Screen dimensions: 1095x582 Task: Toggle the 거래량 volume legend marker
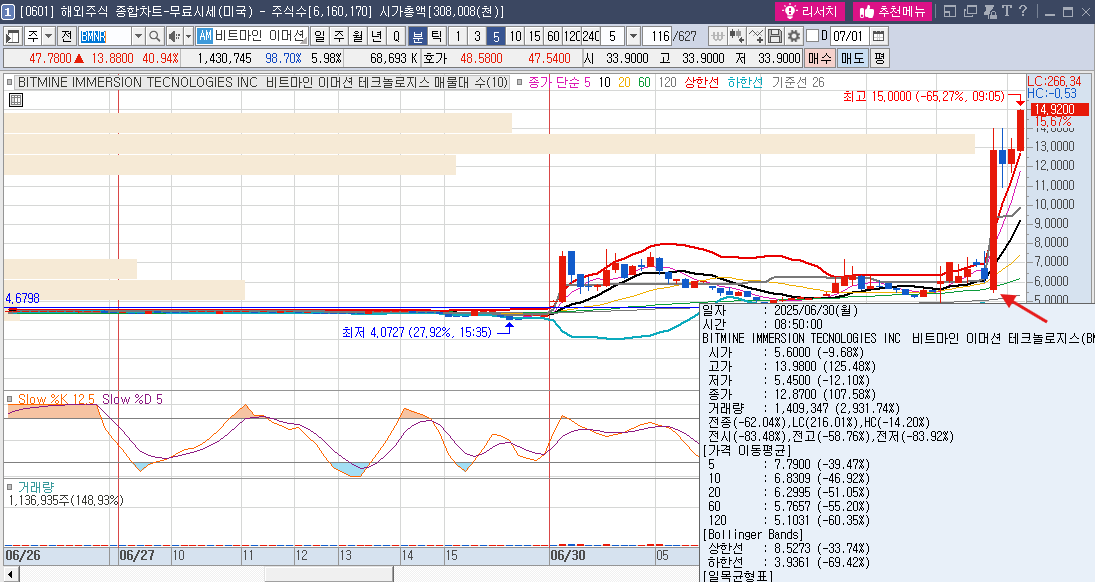click(10, 487)
